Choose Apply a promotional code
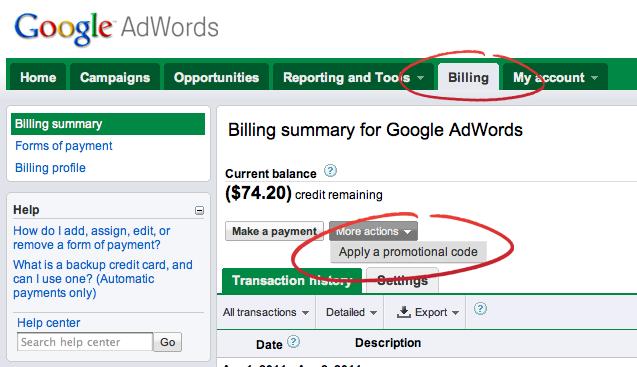The image size is (637, 367). [x=408, y=252]
